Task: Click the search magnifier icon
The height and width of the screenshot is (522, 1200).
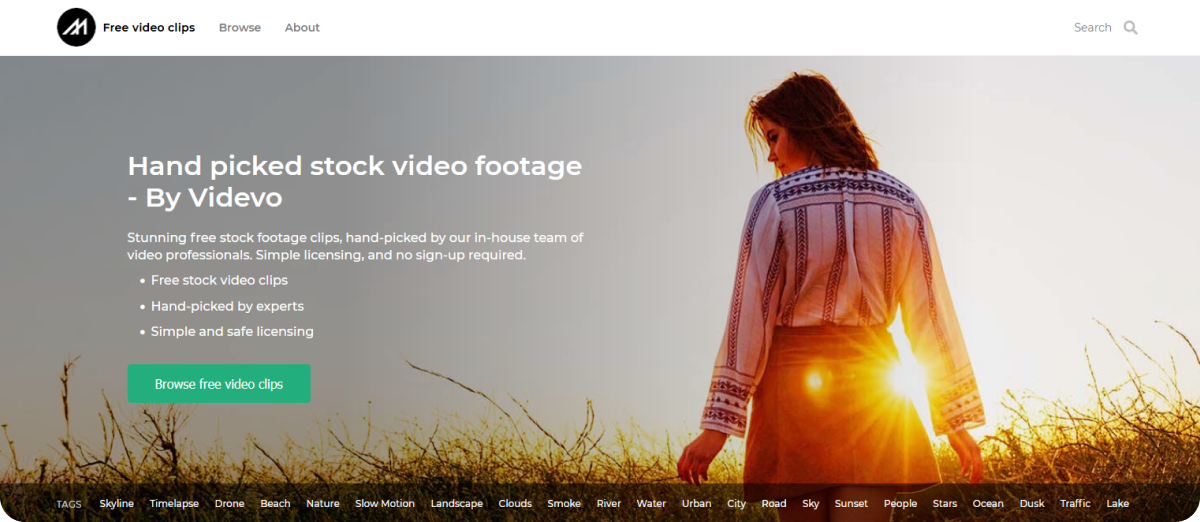Action: 1131,28
